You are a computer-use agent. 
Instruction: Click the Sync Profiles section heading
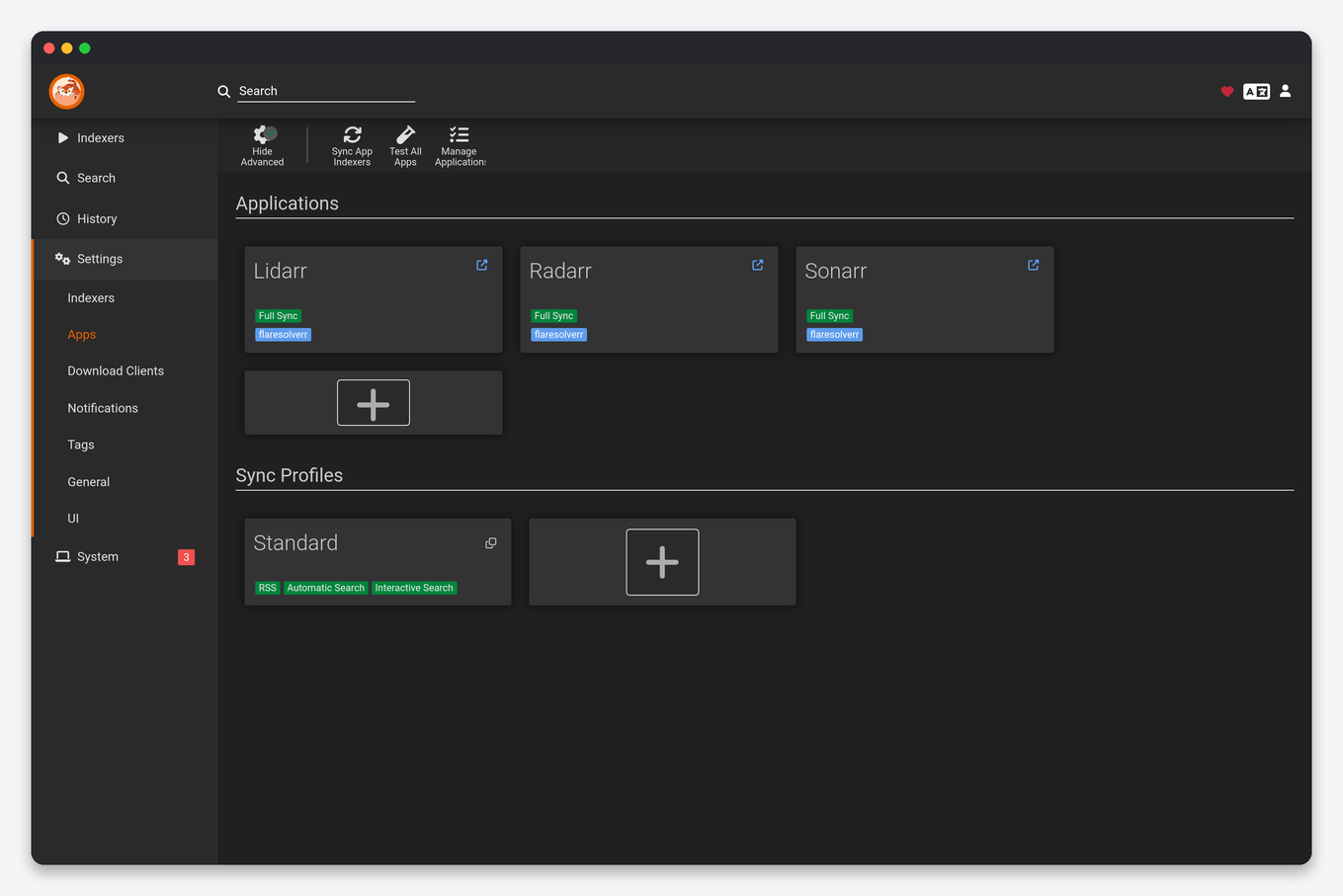[290, 475]
